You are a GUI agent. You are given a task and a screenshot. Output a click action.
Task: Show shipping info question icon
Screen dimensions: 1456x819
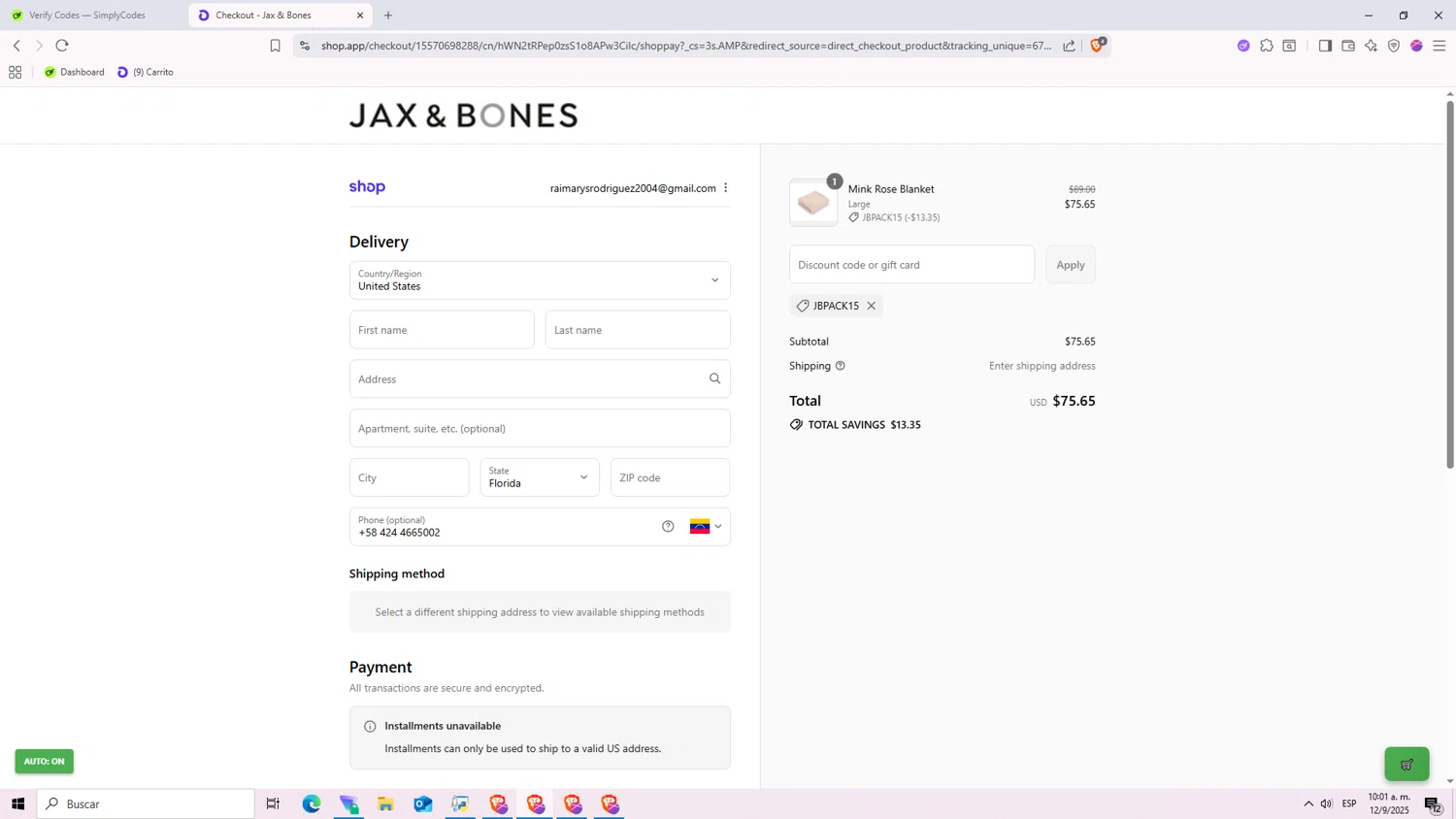[841, 366]
